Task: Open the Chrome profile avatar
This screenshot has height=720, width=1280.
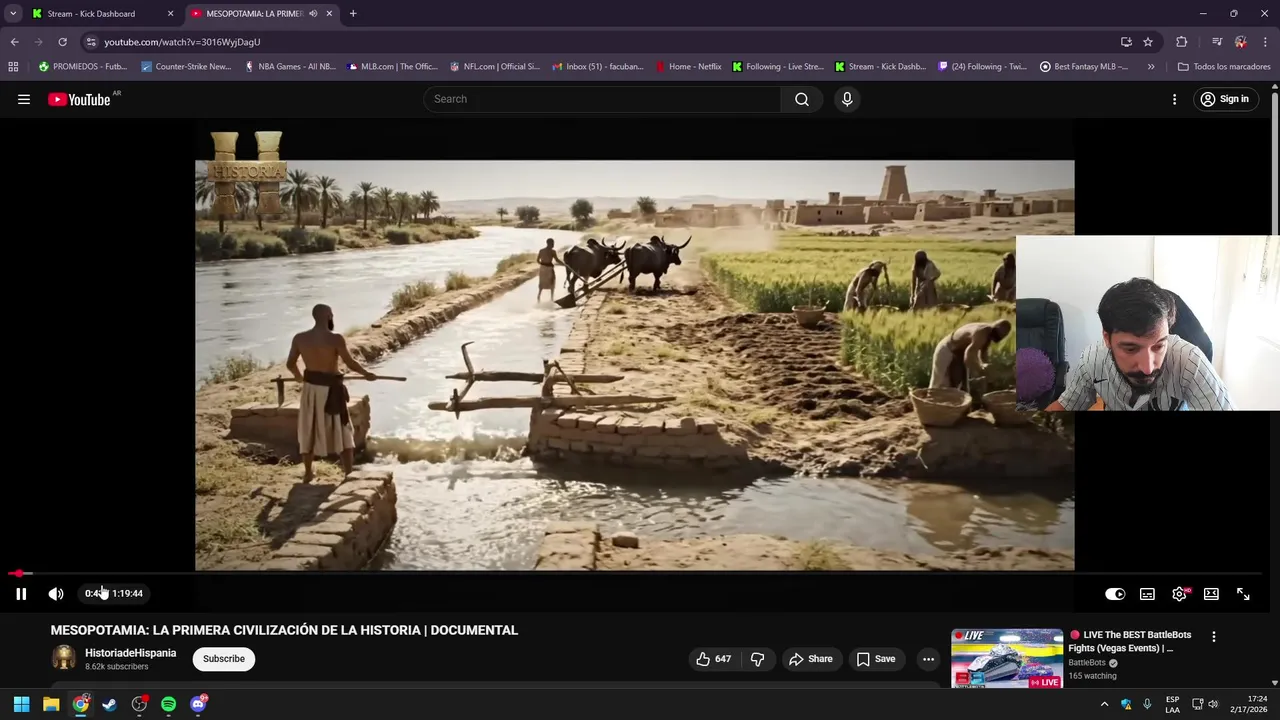Action: [1241, 42]
